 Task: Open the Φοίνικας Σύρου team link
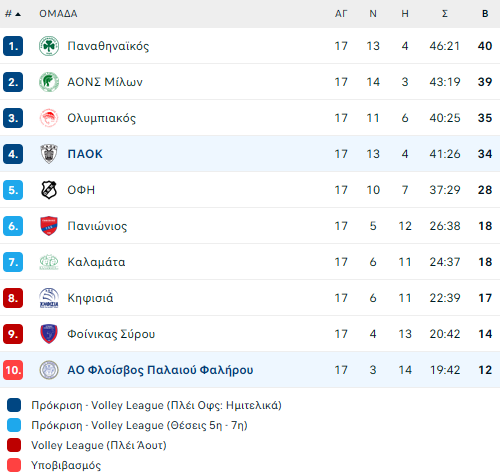tap(111, 334)
